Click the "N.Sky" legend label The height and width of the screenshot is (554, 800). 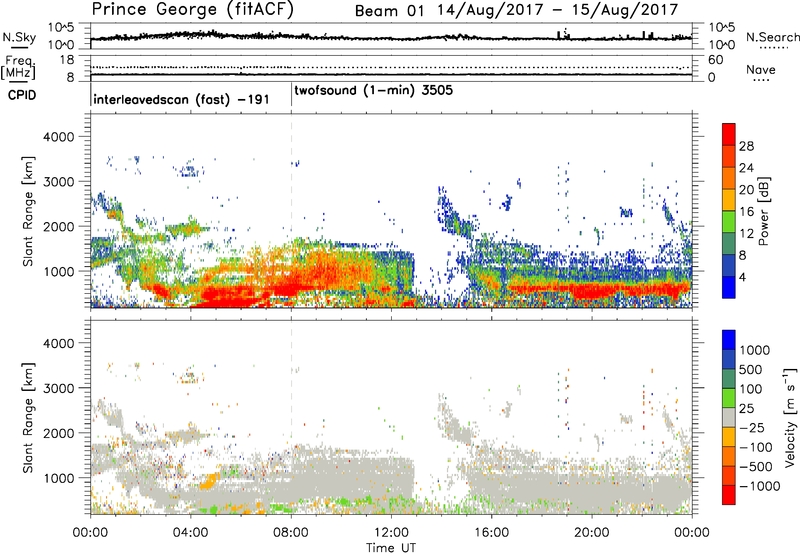coord(19,37)
